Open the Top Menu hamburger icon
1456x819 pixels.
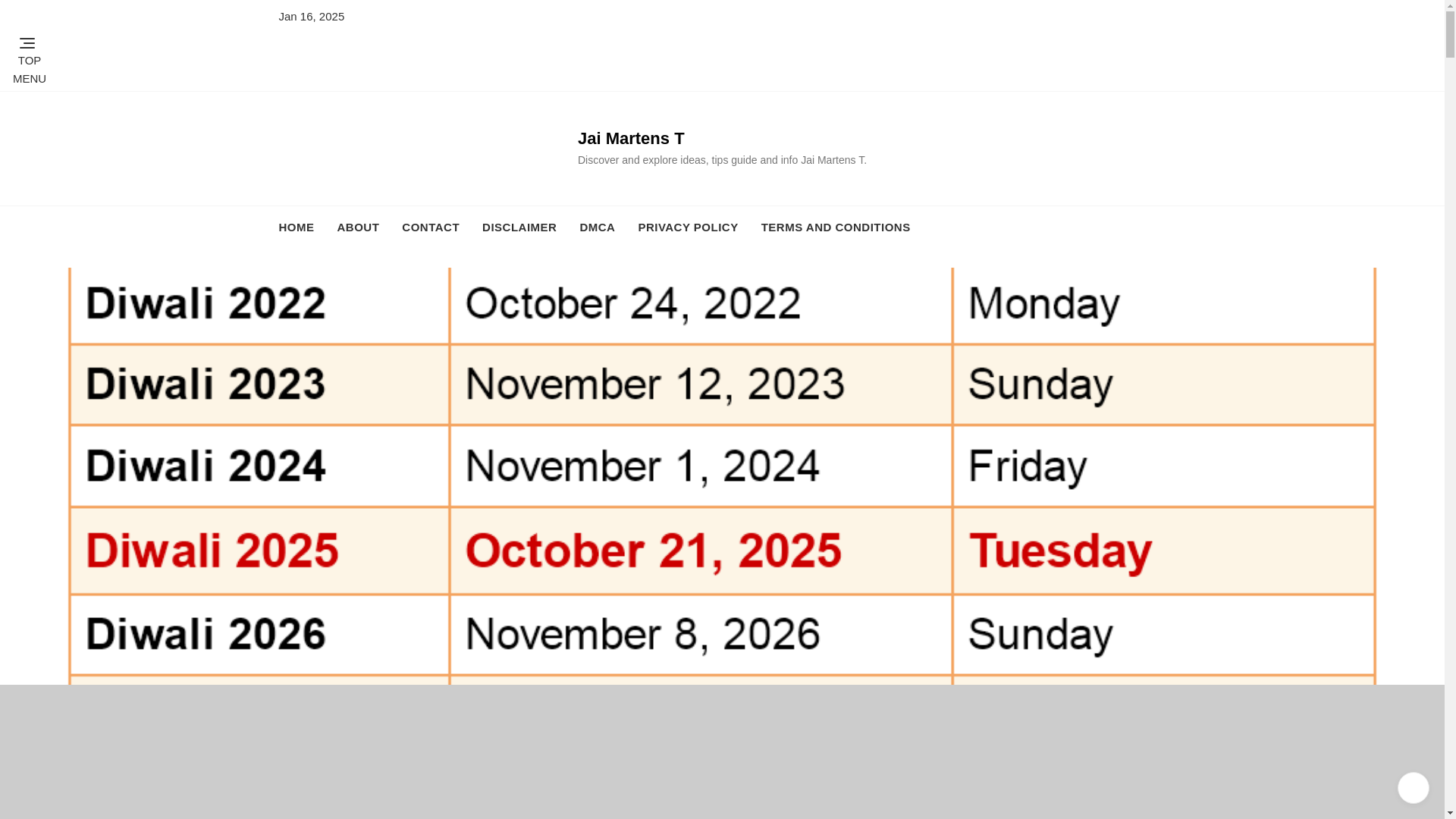27,43
